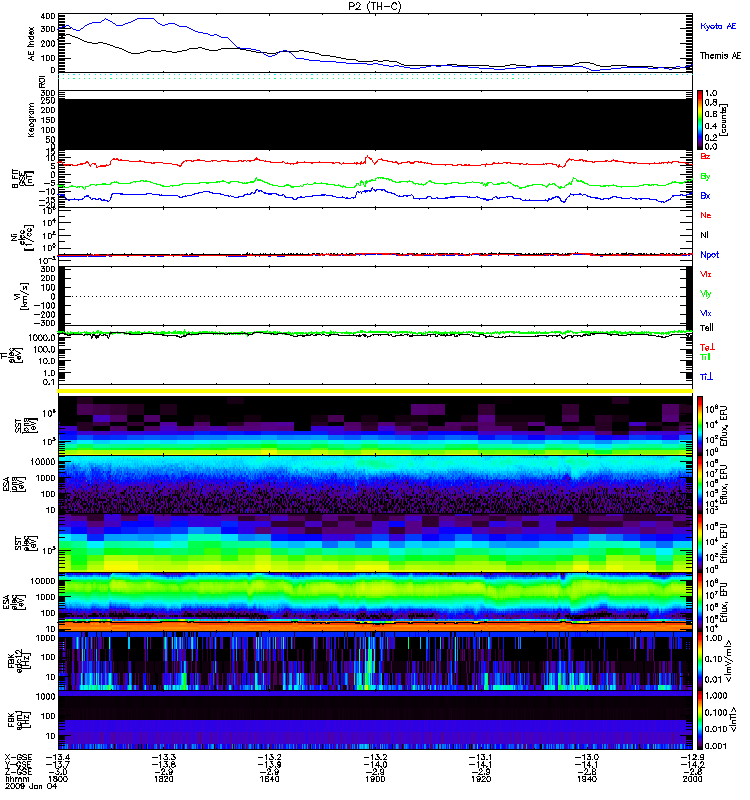
Task: Click the Keogram counts color bar
Action: (x=700, y=120)
